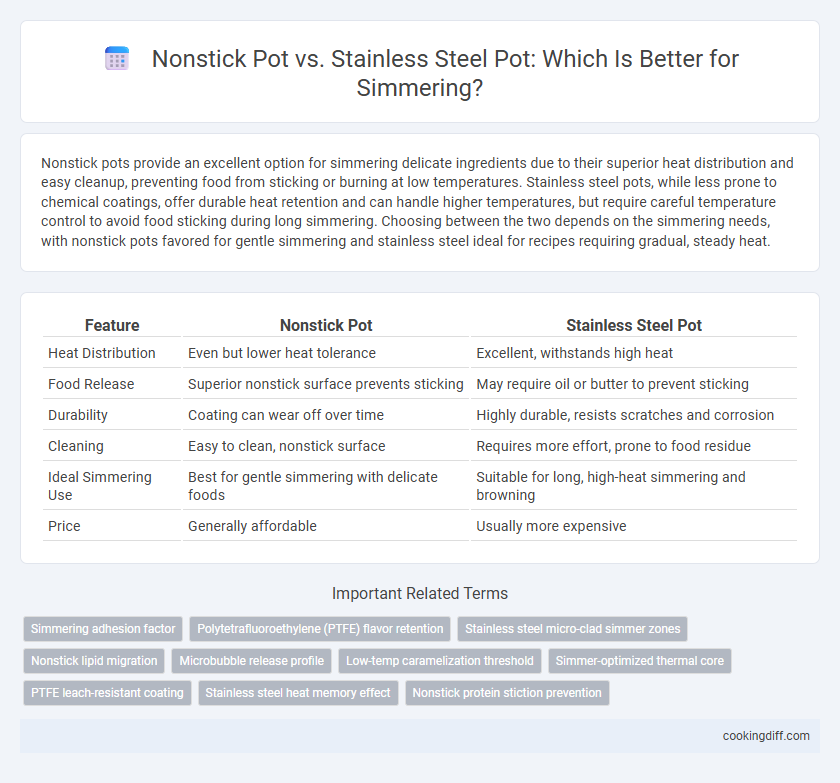Open 'Stainless steel heat memory effect' tag
Viewport: 840px width, 783px height.
(298, 693)
